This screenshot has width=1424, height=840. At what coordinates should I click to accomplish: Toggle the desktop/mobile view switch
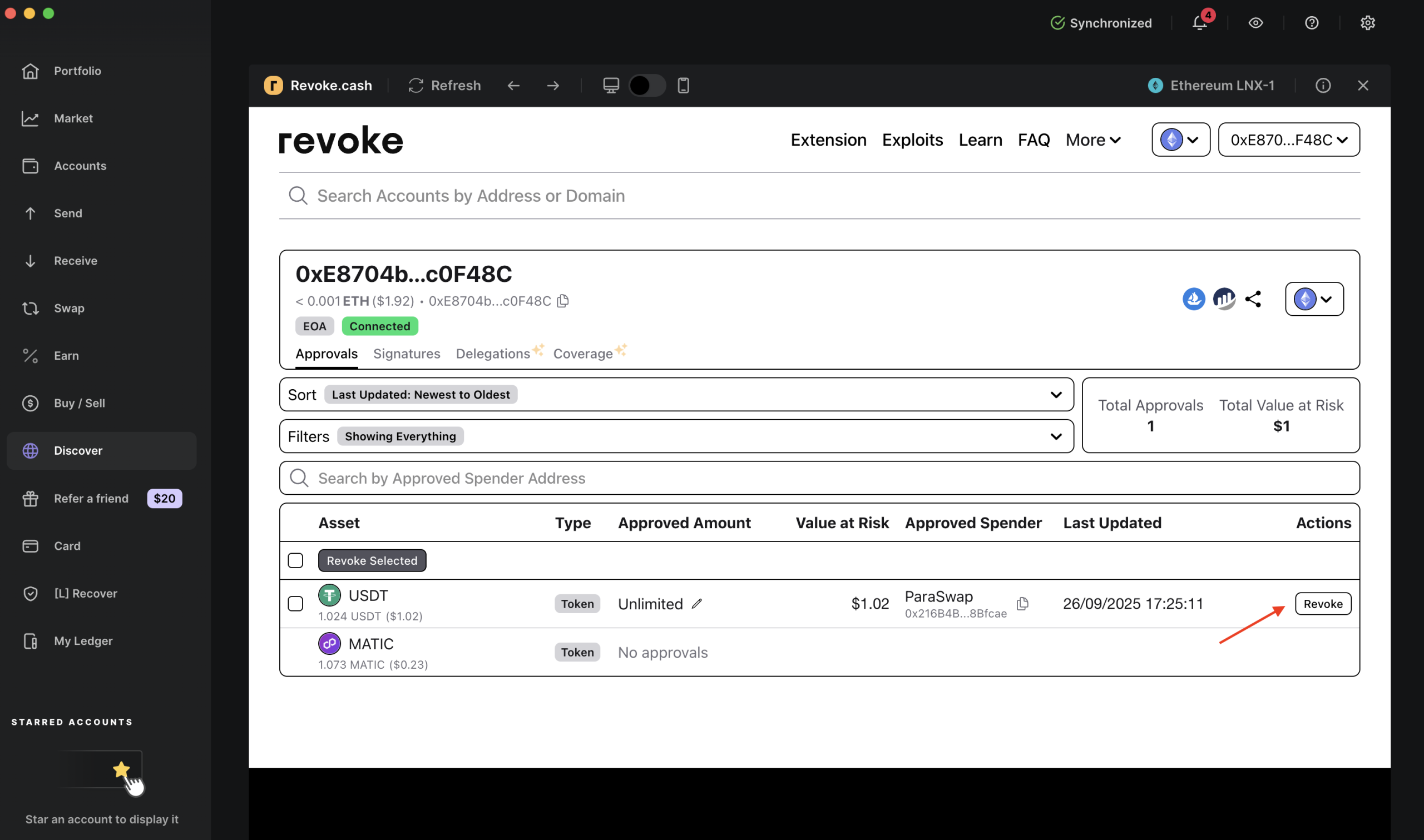[x=647, y=86]
